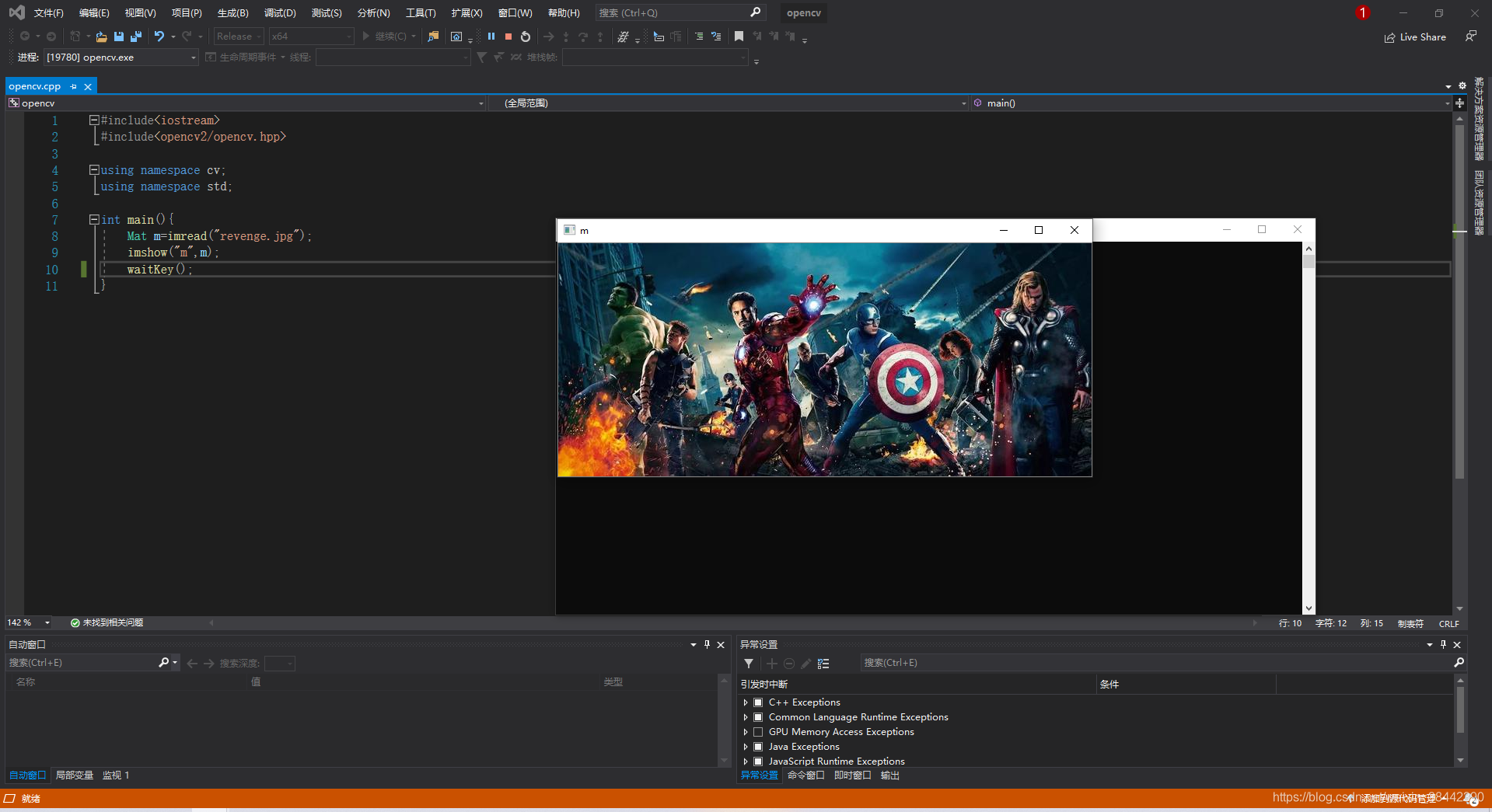1492x812 pixels.
Task: Toggle bookmark on current line
Action: [739, 37]
